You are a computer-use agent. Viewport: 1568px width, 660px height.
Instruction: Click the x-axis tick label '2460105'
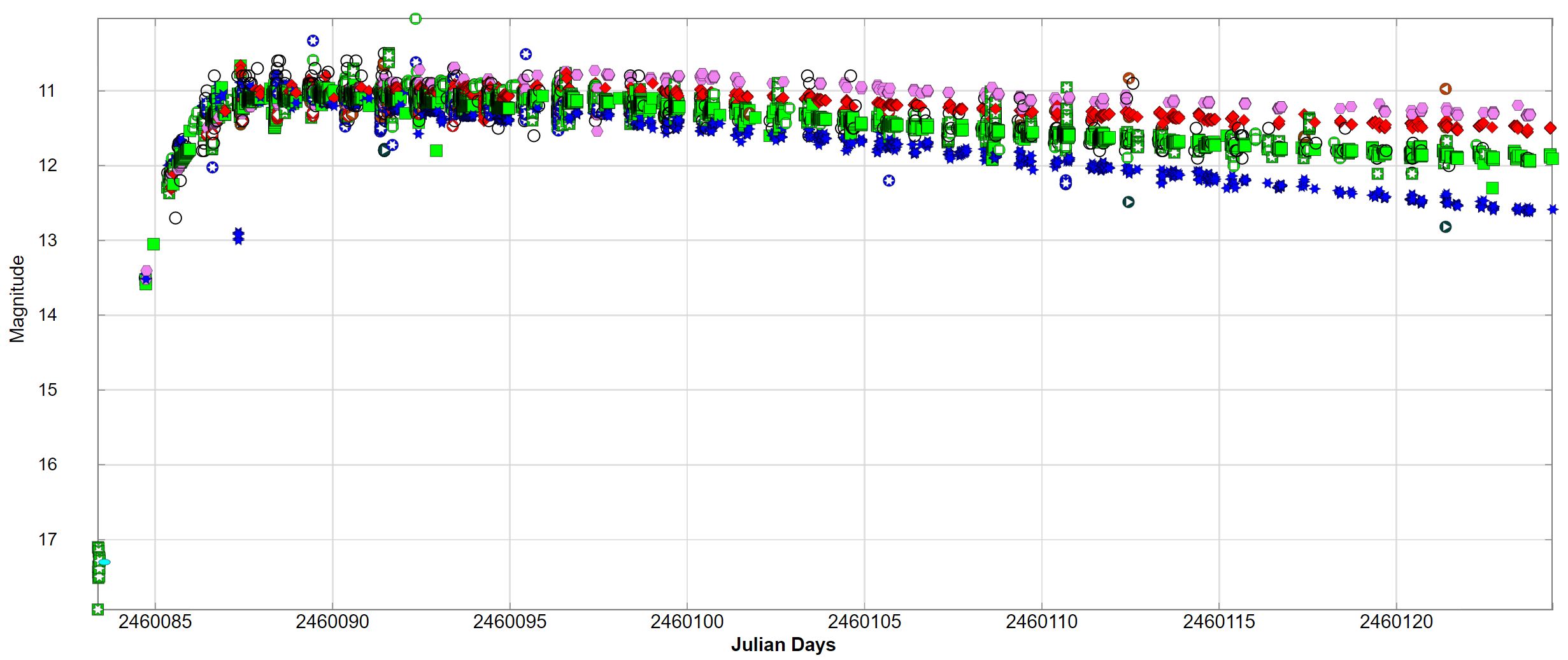[x=864, y=622]
